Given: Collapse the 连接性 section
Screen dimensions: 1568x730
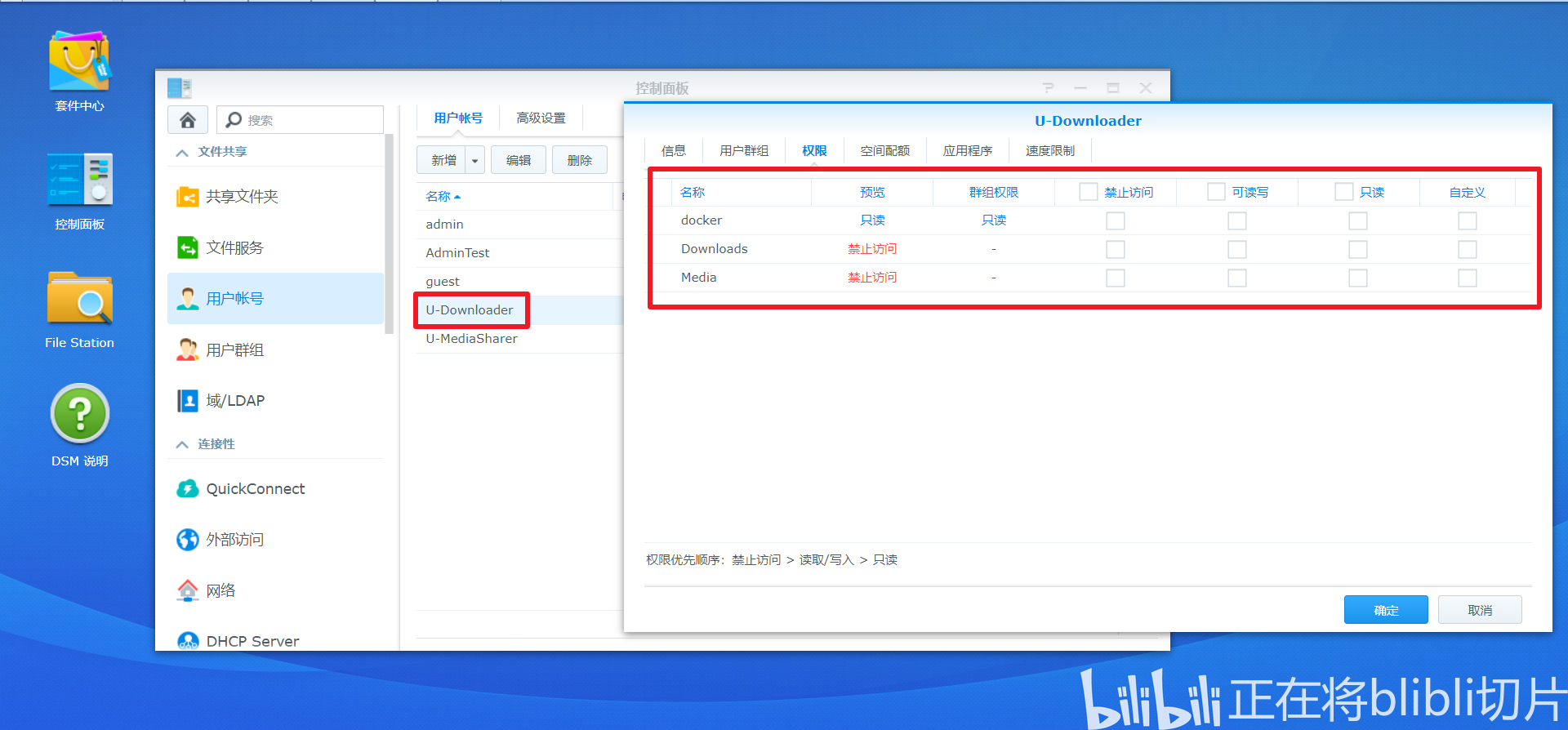Looking at the screenshot, I should (x=182, y=445).
